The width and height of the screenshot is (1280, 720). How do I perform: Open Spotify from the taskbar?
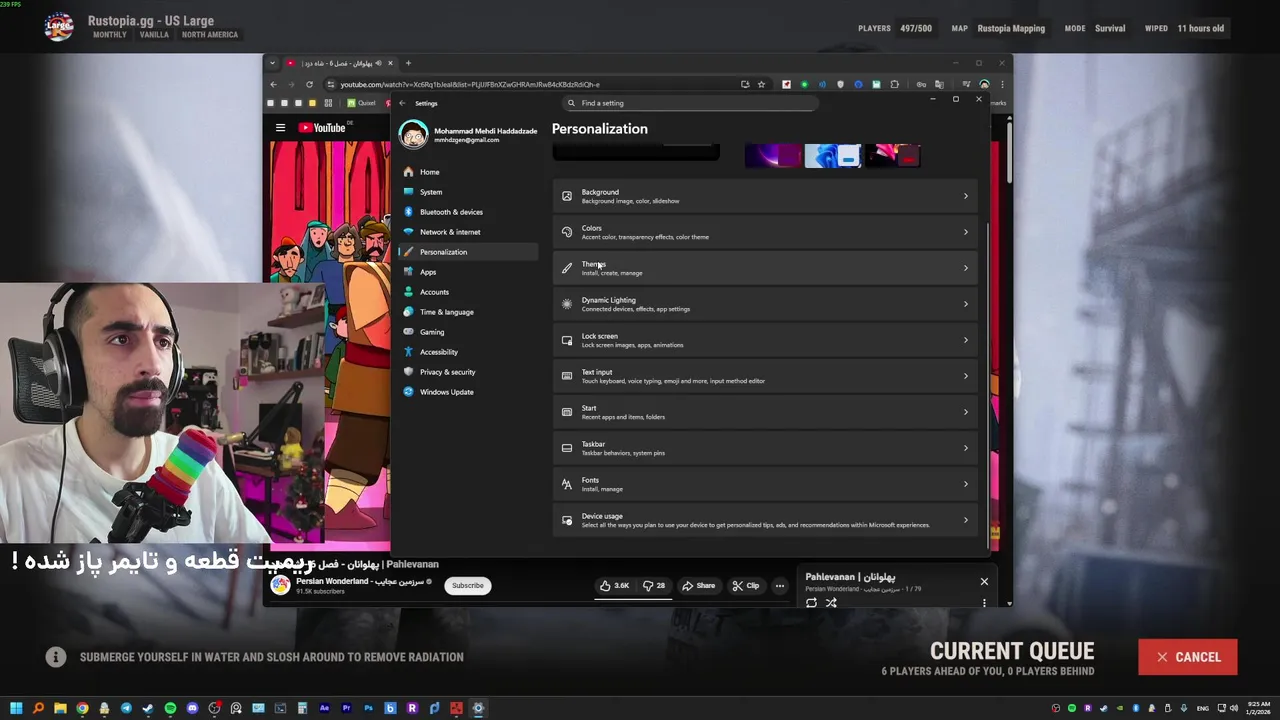coord(170,708)
